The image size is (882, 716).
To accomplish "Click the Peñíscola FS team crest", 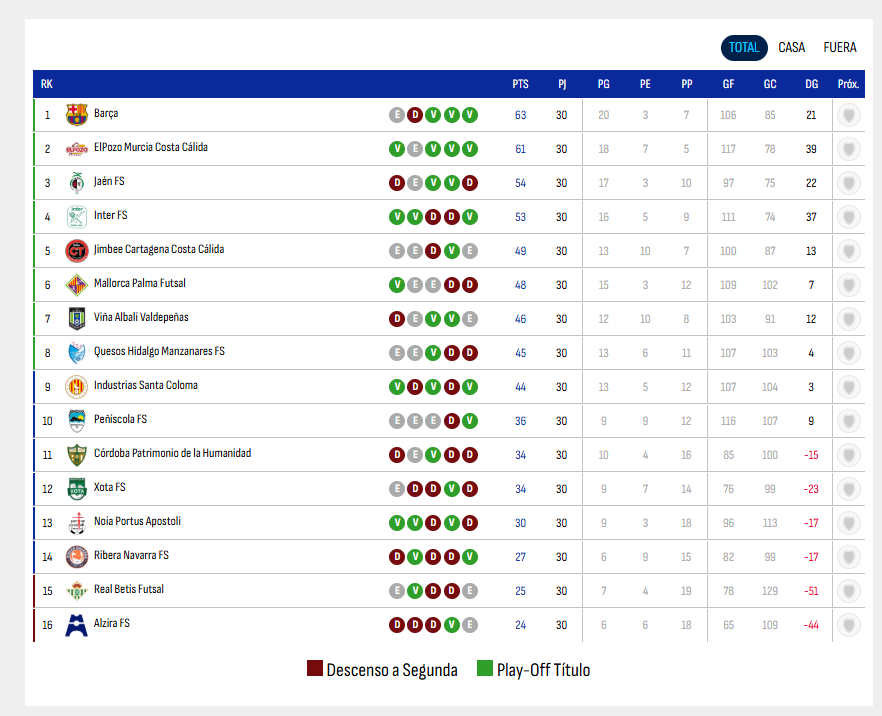I will [x=76, y=421].
